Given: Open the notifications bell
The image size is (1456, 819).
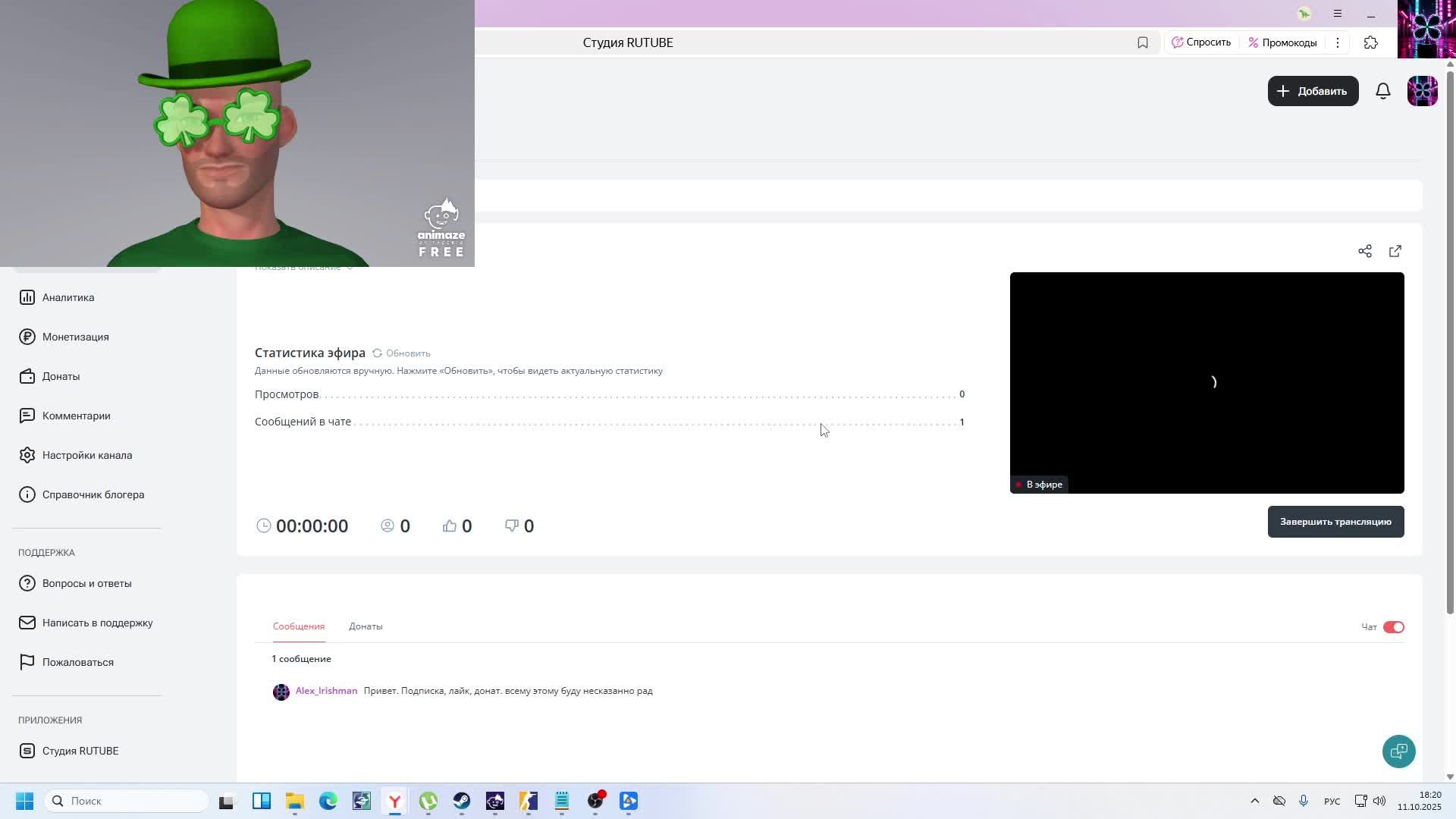Looking at the screenshot, I should click(x=1383, y=91).
